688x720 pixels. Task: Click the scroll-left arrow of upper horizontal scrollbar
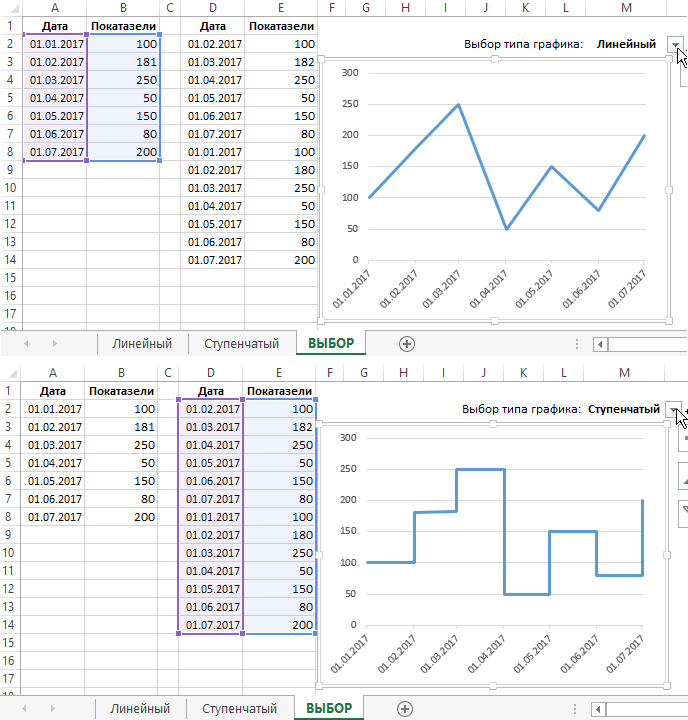pyautogui.click(x=600, y=344)
